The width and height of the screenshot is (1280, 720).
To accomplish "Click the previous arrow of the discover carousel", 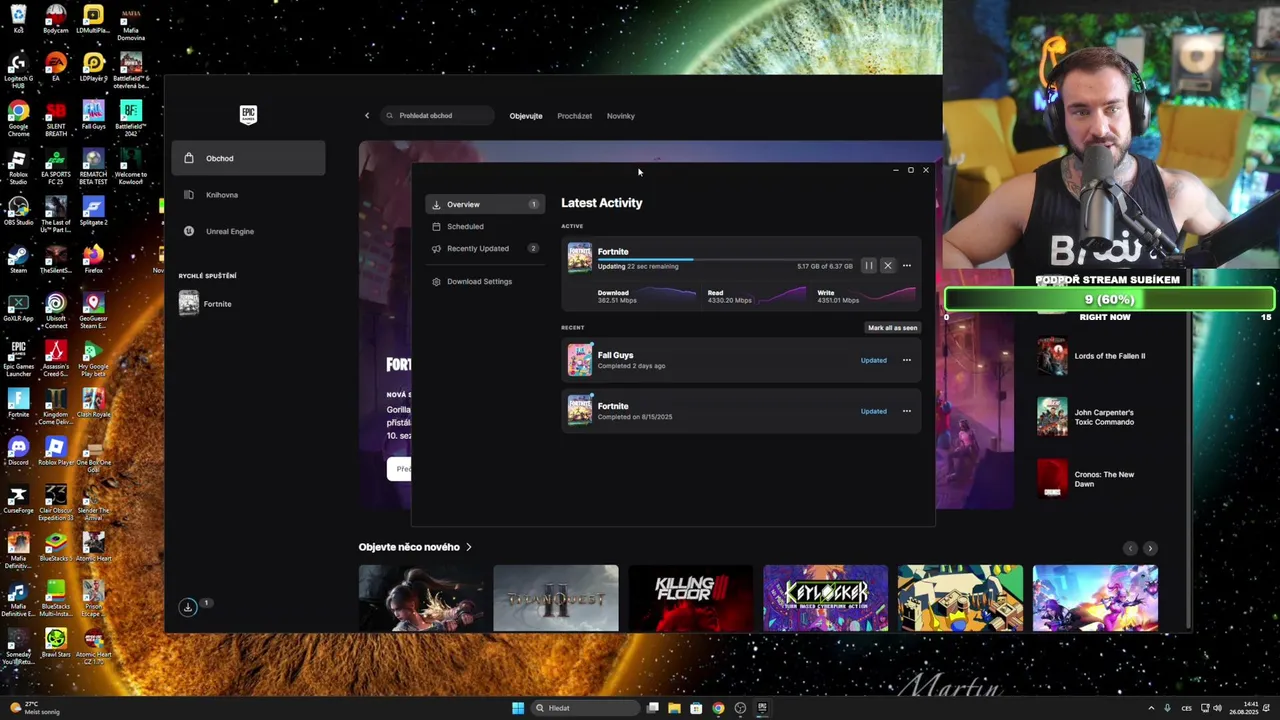I will [x=1130, y=548].
